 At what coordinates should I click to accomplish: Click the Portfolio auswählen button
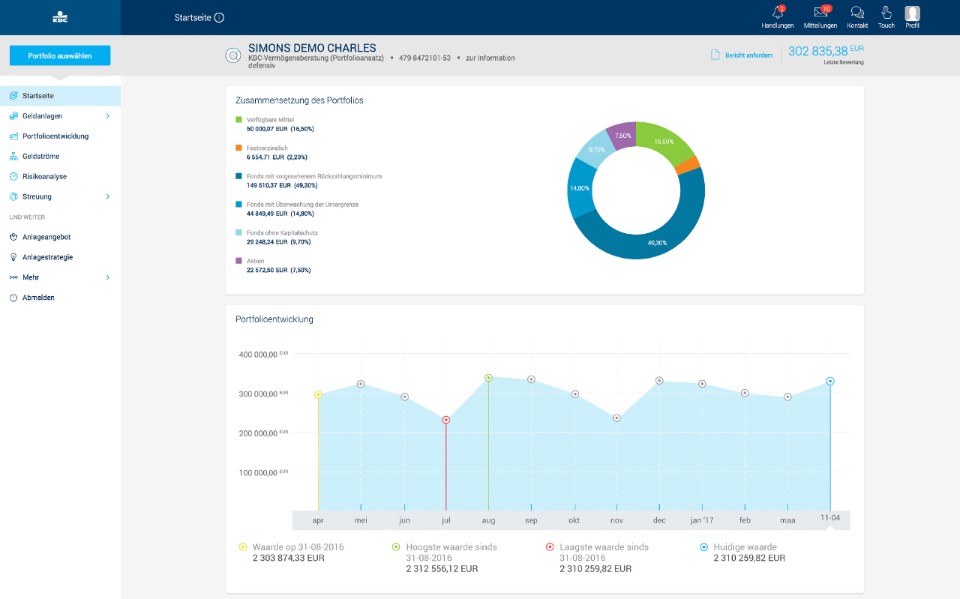point(60,56)
